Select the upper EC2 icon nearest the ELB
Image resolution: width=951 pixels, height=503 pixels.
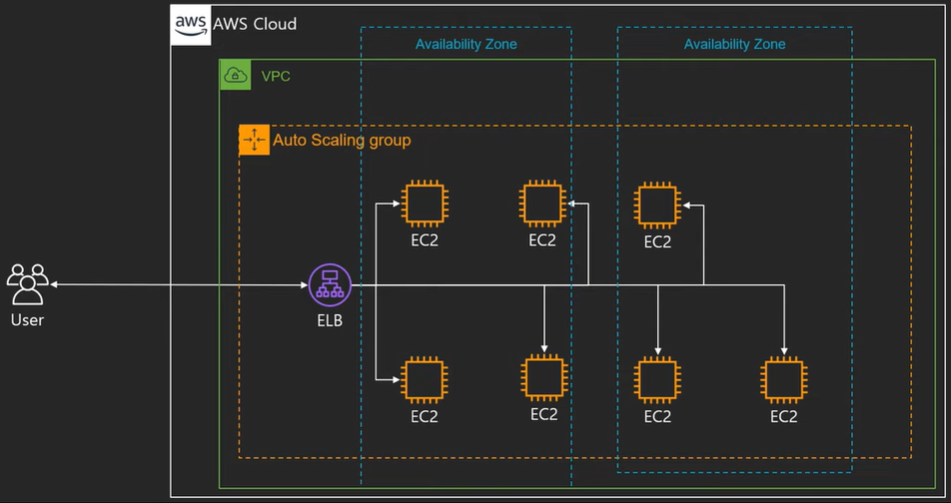click(424, 204)
